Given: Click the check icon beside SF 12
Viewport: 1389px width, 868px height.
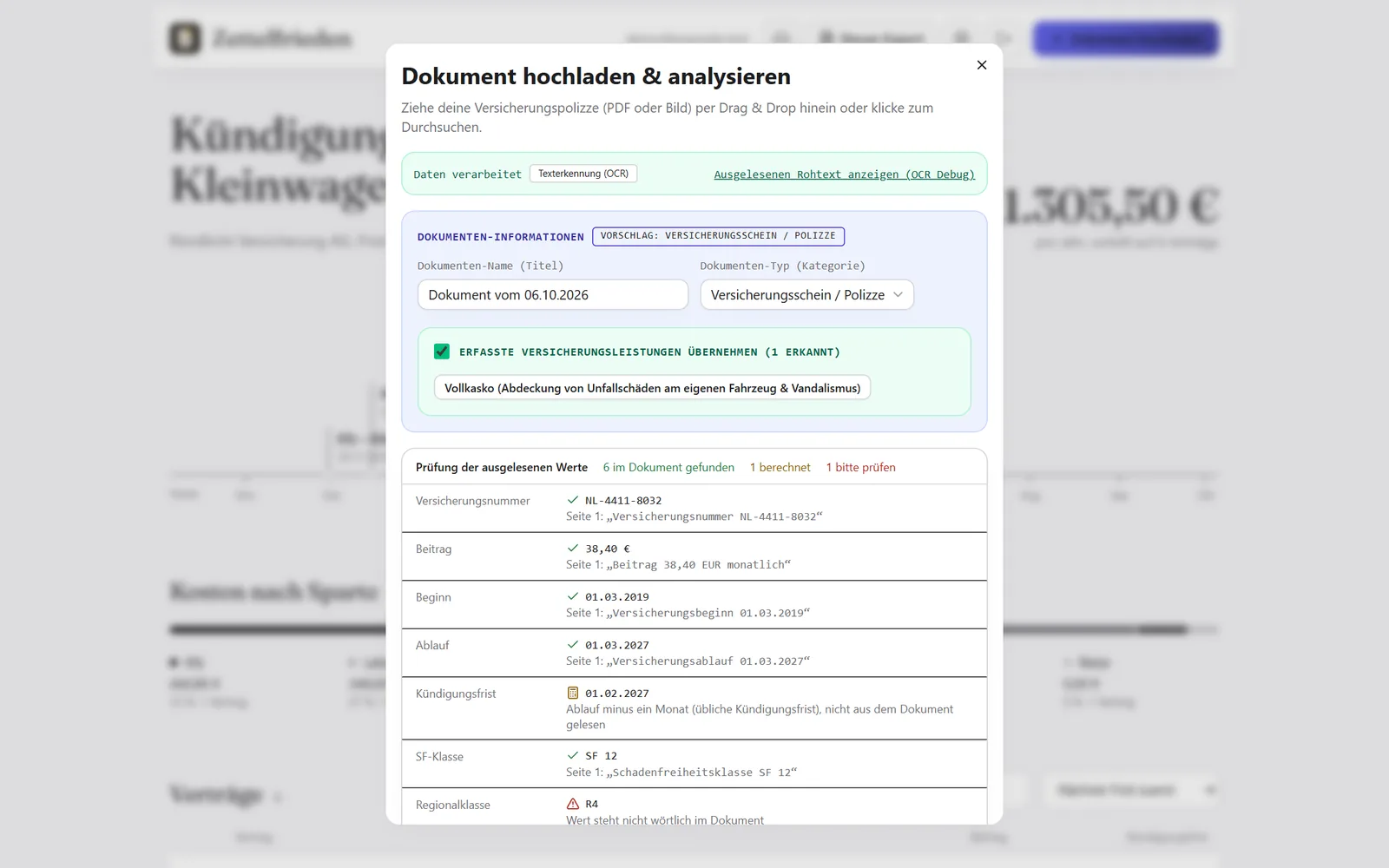Looking at the screenshot, I should 573,756.
